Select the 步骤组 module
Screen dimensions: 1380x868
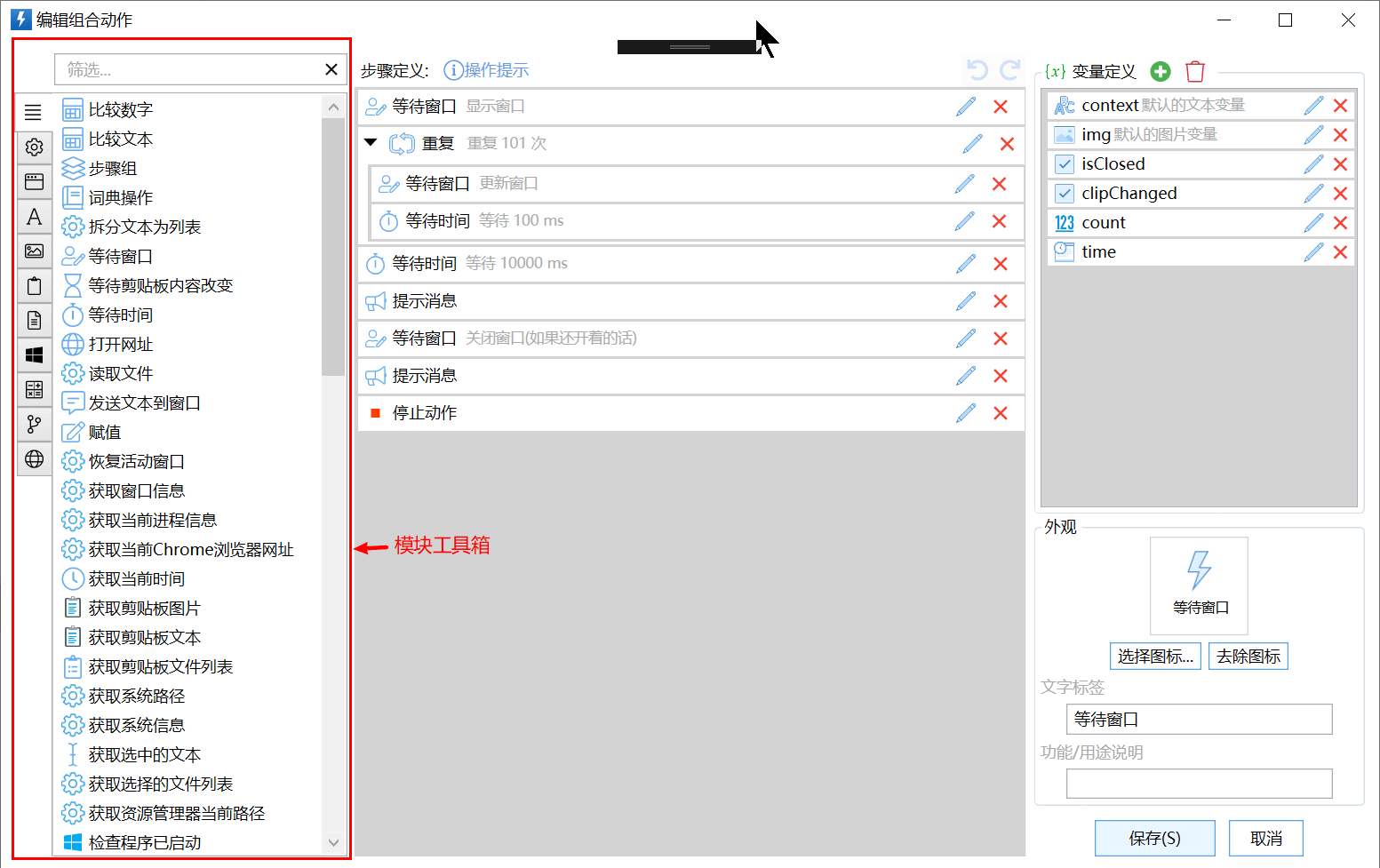tap(100, 169)
